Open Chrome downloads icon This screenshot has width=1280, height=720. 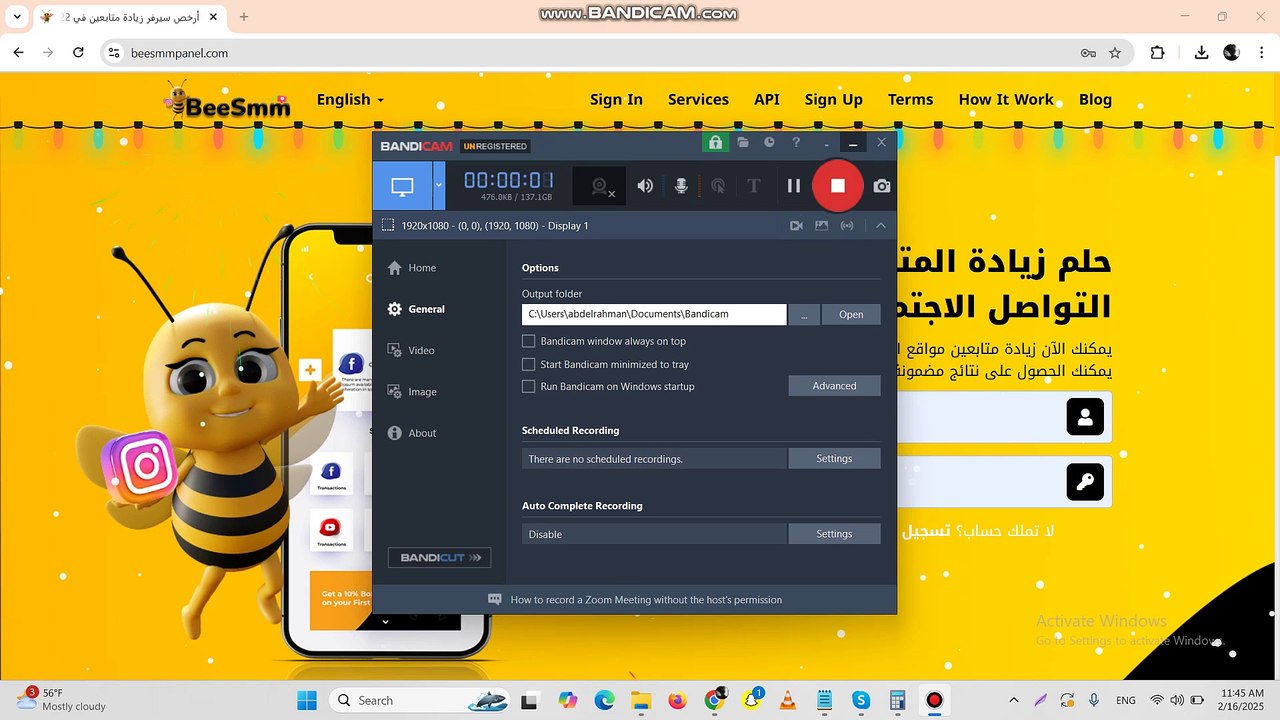[x=1201, y=53]
